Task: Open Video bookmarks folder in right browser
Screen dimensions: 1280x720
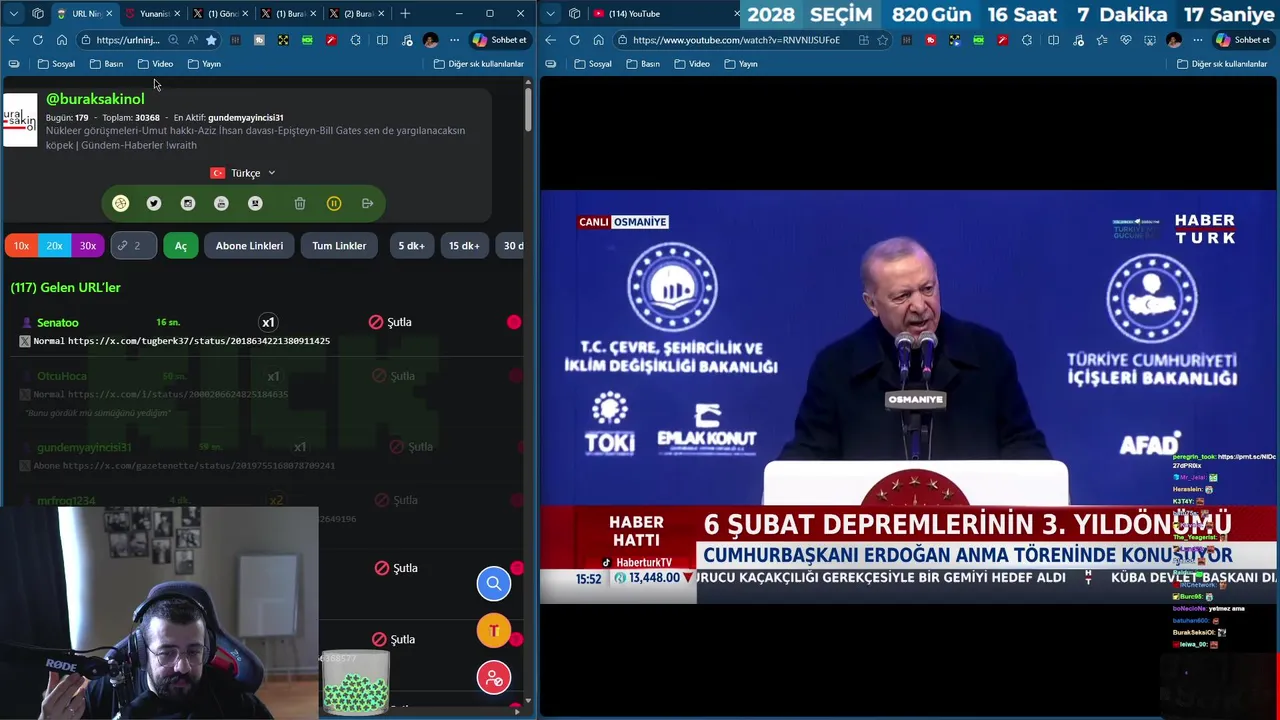Action: 691,64
